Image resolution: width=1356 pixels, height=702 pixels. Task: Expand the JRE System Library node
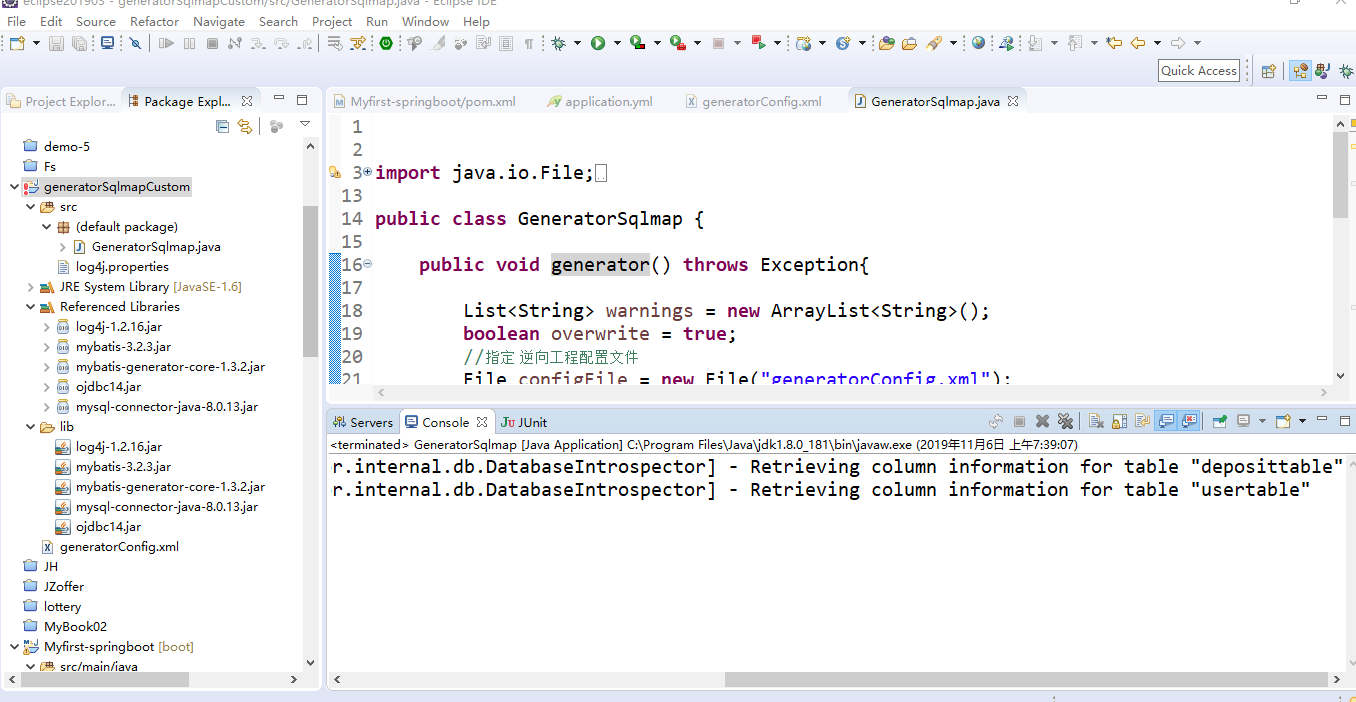click(30, 287)
